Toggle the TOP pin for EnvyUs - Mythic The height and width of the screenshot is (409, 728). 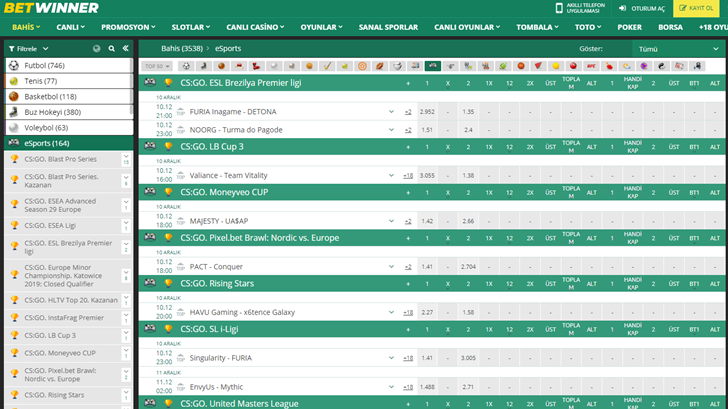(x=181, y=387)
